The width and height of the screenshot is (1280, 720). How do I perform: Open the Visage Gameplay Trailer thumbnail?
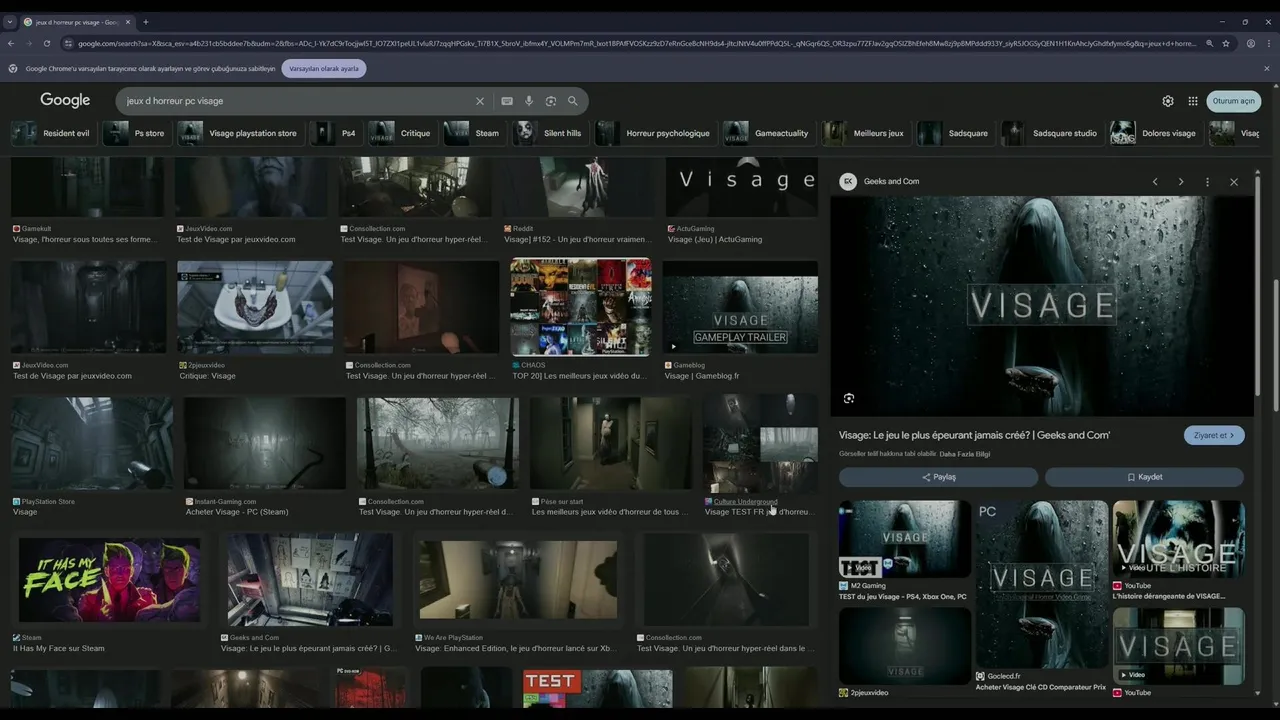(x=740, y=307)
